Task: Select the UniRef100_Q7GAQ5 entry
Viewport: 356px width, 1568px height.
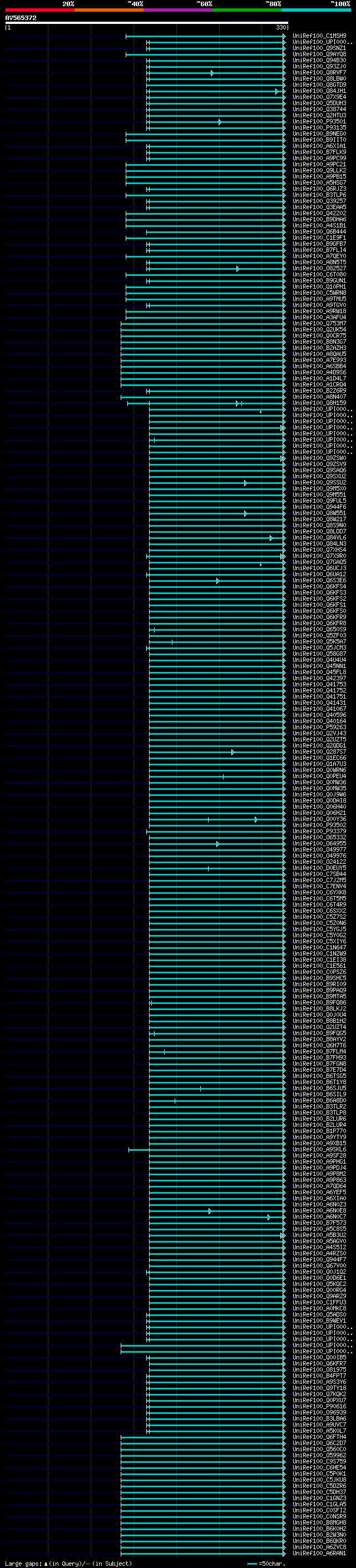Action: coord(319,562)
